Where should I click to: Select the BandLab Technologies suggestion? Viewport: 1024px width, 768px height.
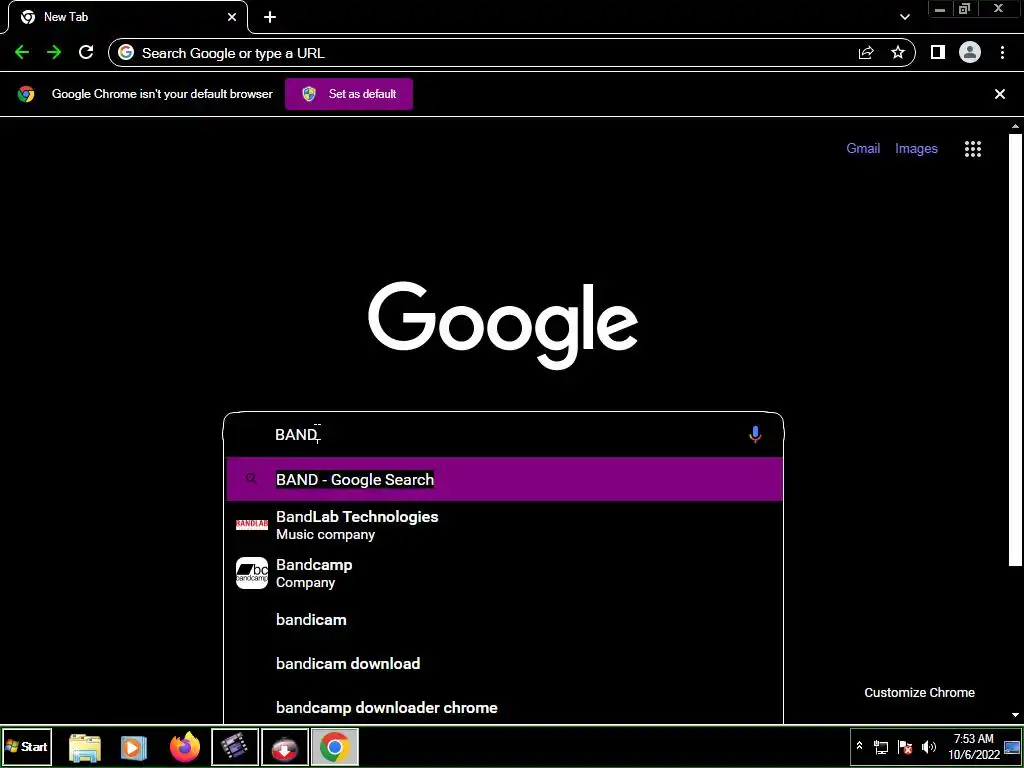(x=504, y=525)
